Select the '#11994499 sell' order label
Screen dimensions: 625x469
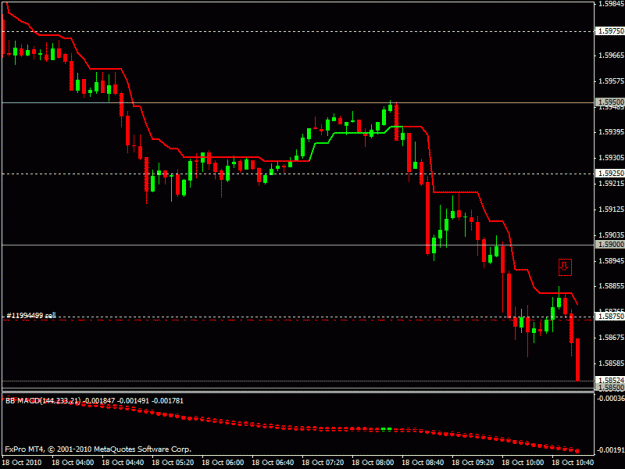click(x=31, y=316)
